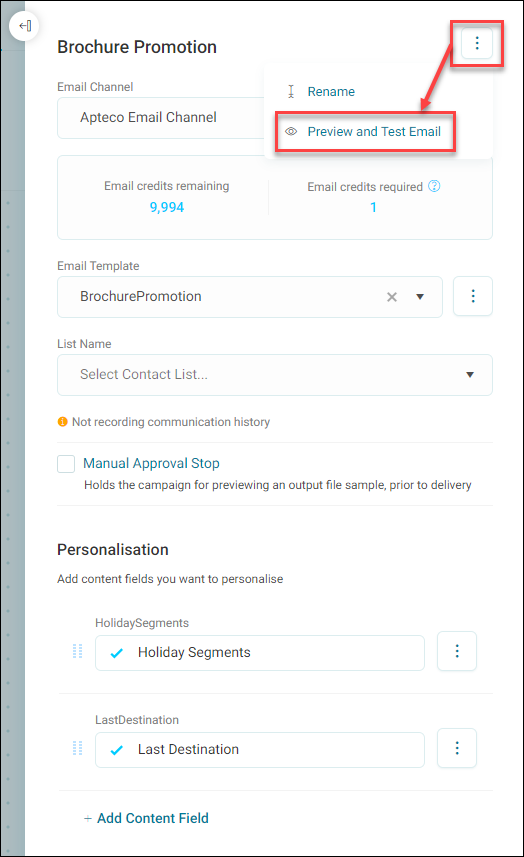Open the Email Template options menu
Screen dimensions: 524x857
(x=473, y=296)
